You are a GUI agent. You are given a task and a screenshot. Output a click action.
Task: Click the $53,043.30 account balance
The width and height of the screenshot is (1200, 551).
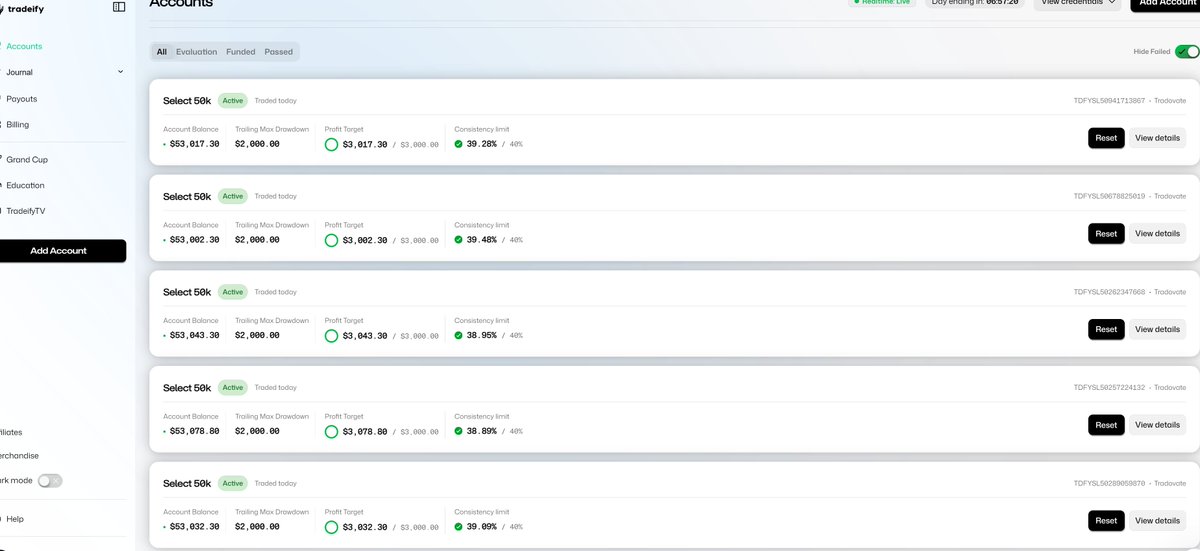click(x=194, y=336)
